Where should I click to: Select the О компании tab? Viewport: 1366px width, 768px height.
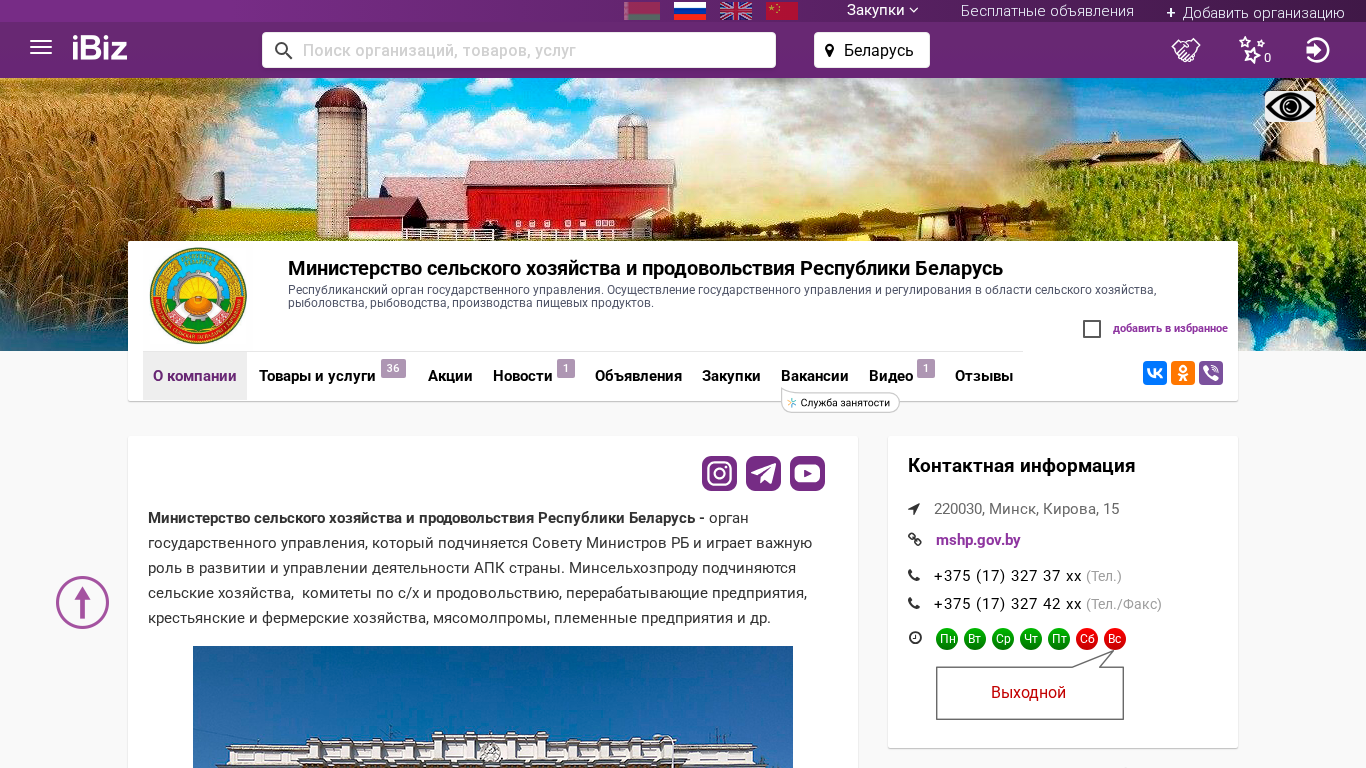(x=195, y=376)
